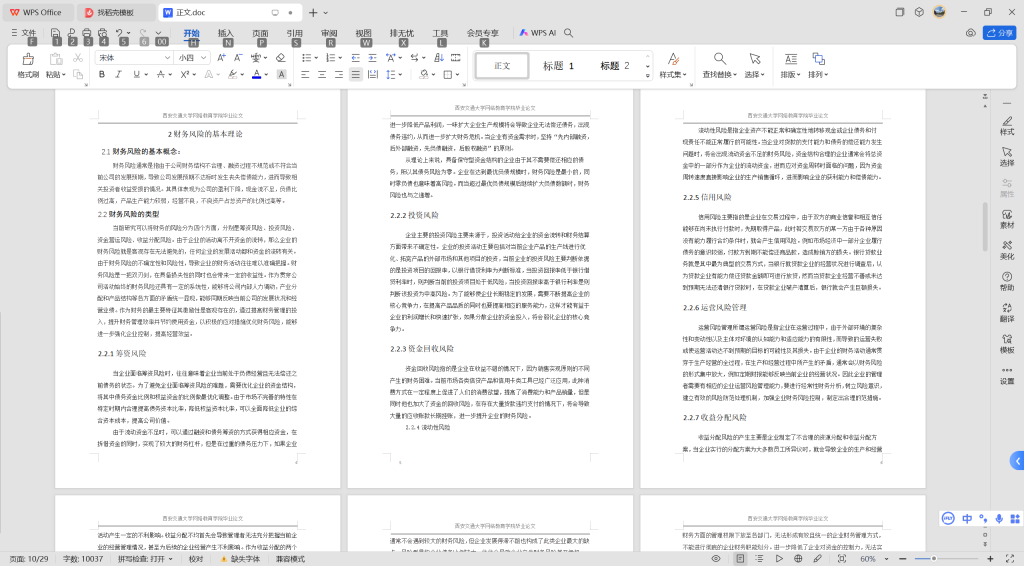Image resolution: width=1024 pixels, height=566 pixels.
Task: Click the cloud sync icon beside the Share button
Action: point(970,33)
